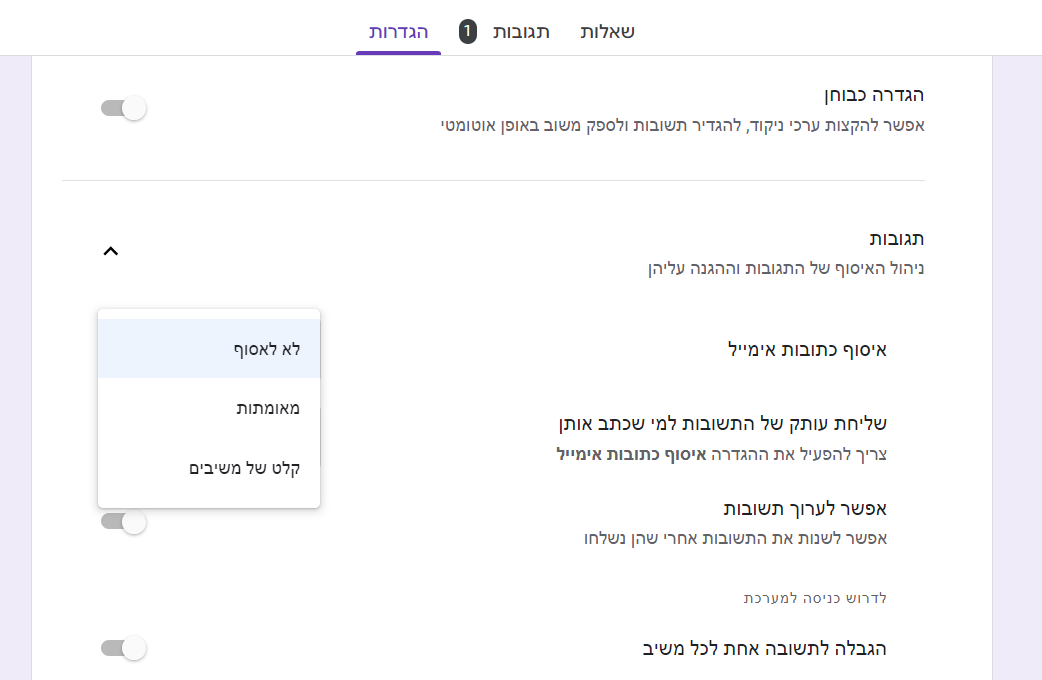Viewport: 1042px width, 680px height.
Task: Click the תגובות section heading
Action: pos(897,239)
